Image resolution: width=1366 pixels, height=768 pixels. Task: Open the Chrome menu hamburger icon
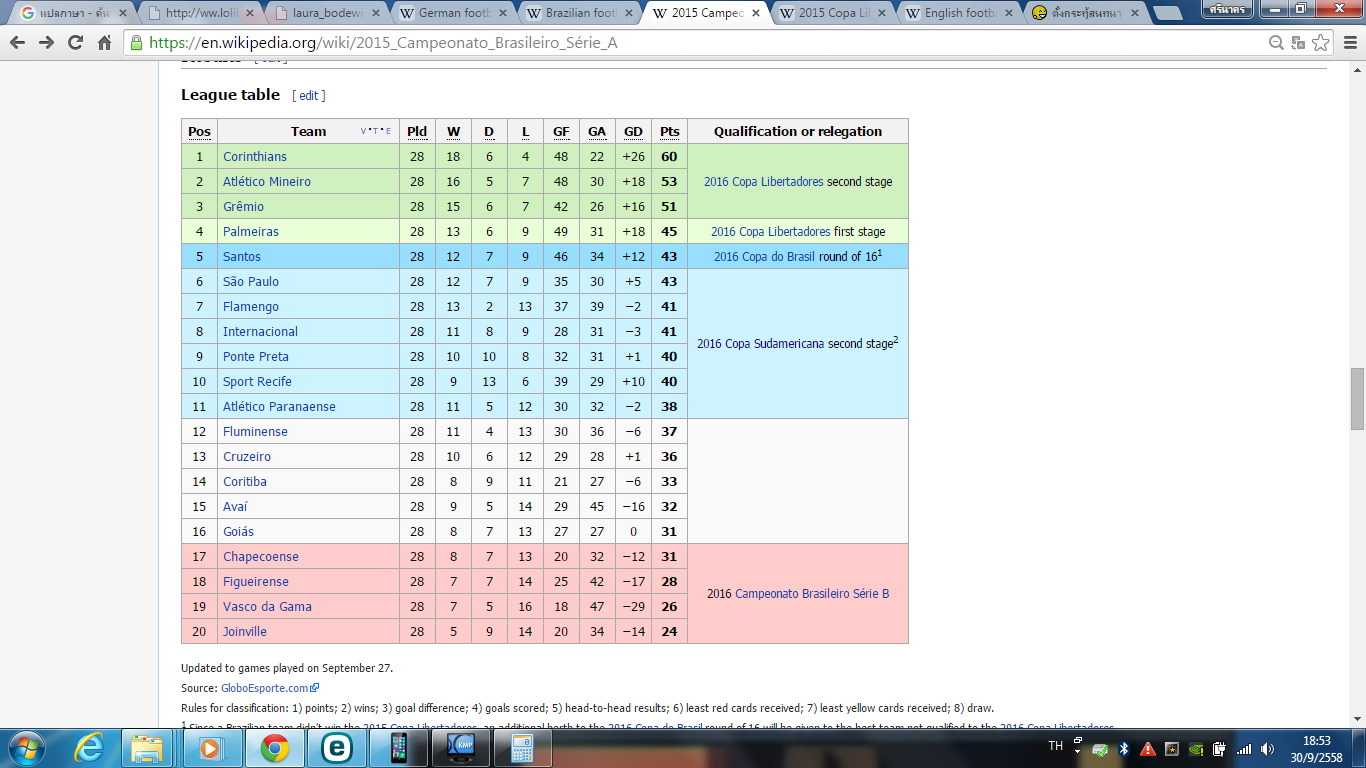coord(1348,43)
